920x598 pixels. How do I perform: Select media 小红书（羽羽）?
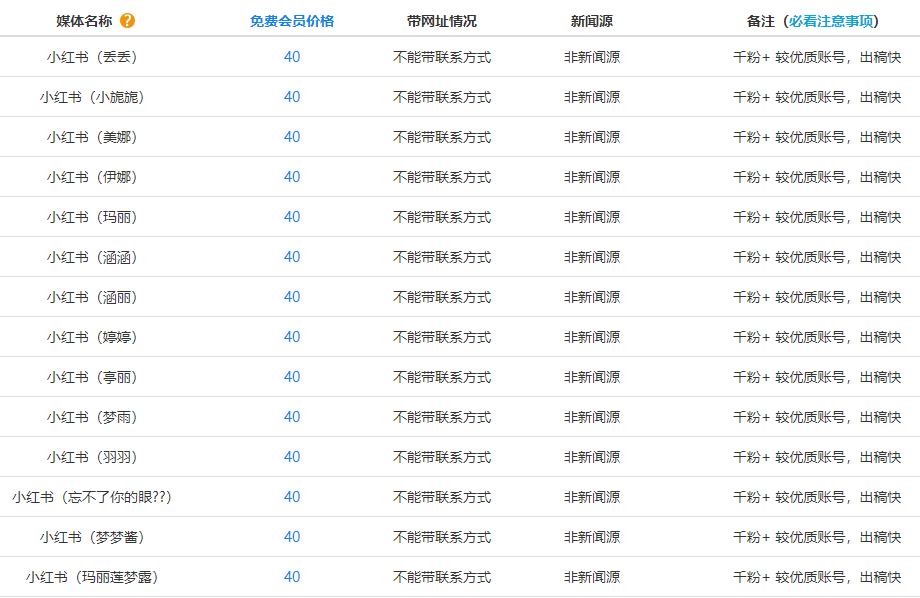pos(92,457)
